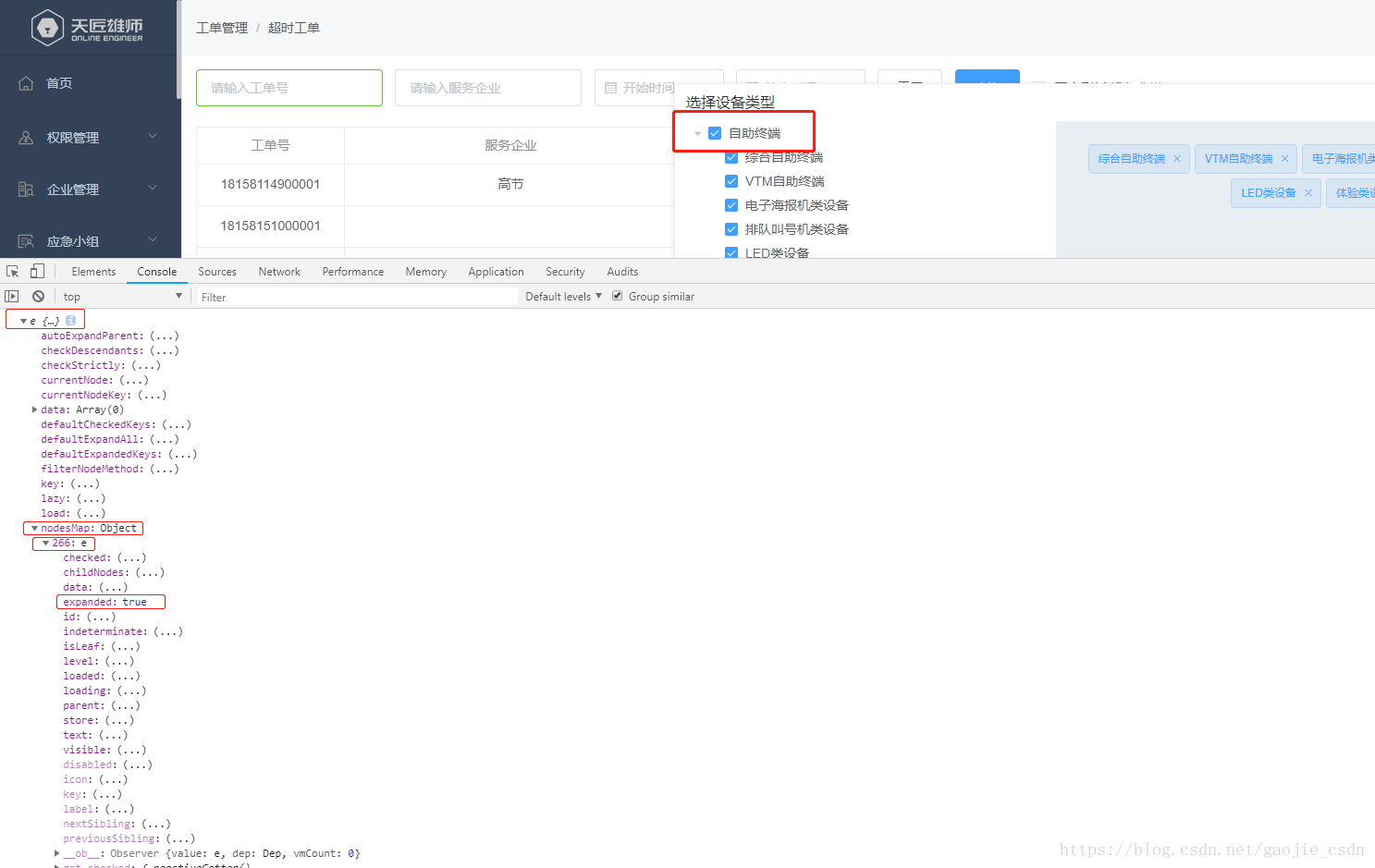
Task: Click the calendar icon in 开始时间 field
Action: tap(610, 88)
